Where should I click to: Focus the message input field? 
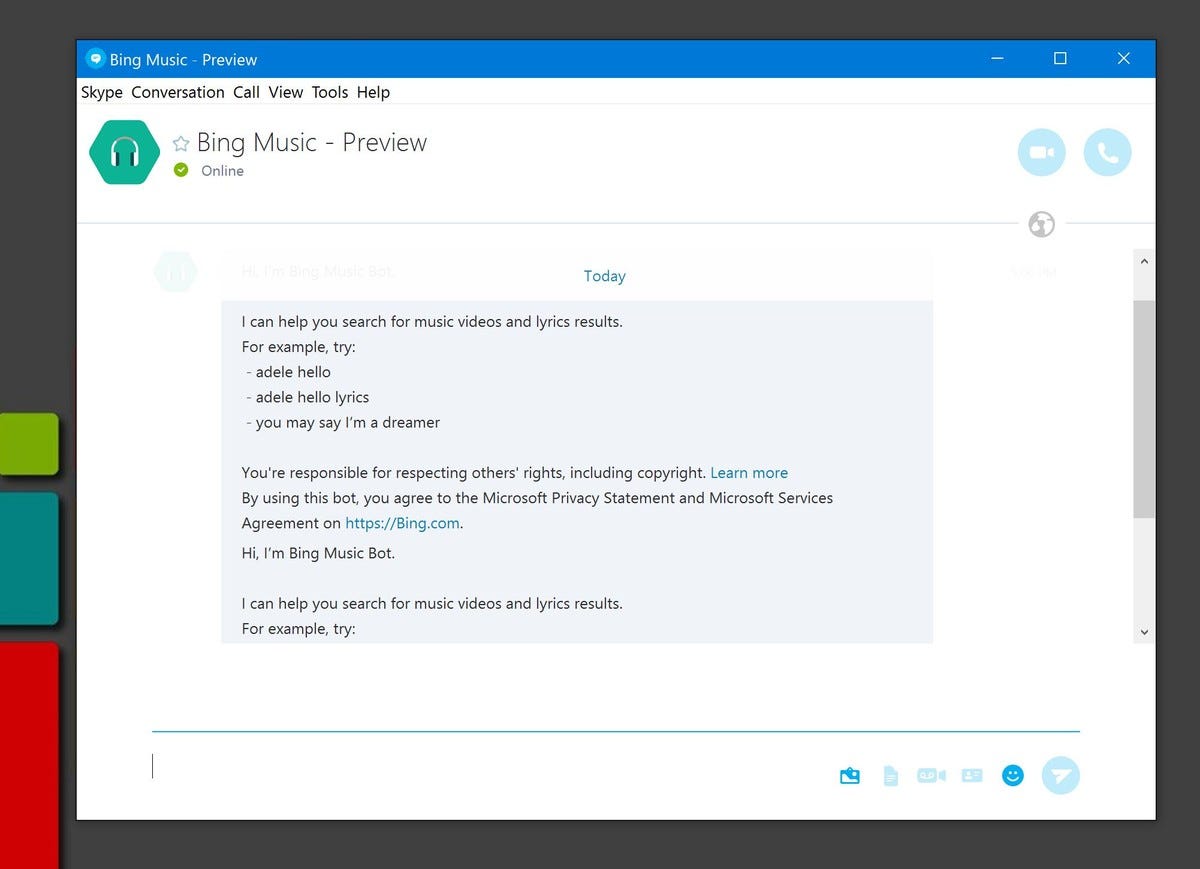[x=490, y=767]
